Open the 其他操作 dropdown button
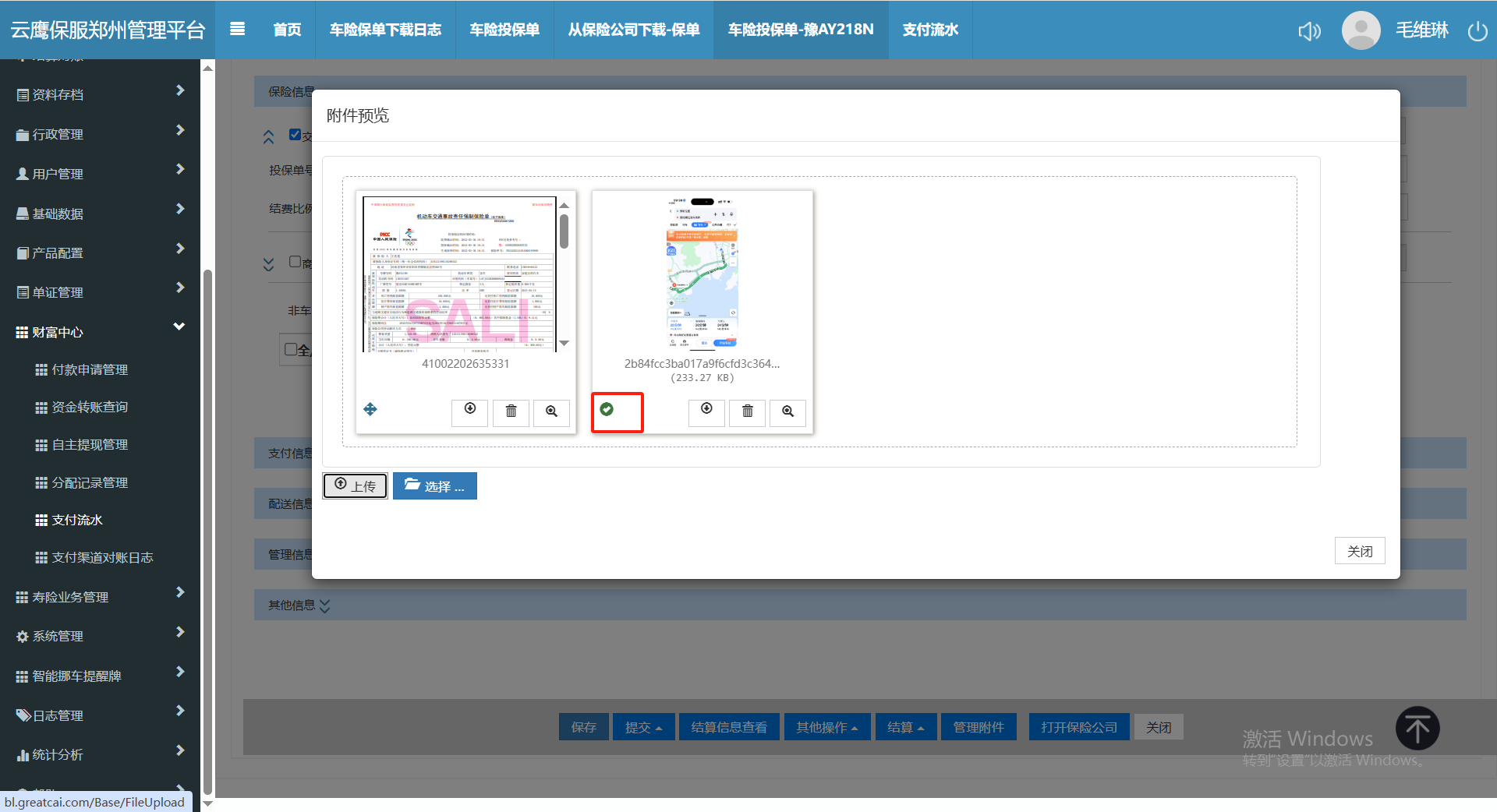This screenshot has height=812, width=1497. [826, 727]
